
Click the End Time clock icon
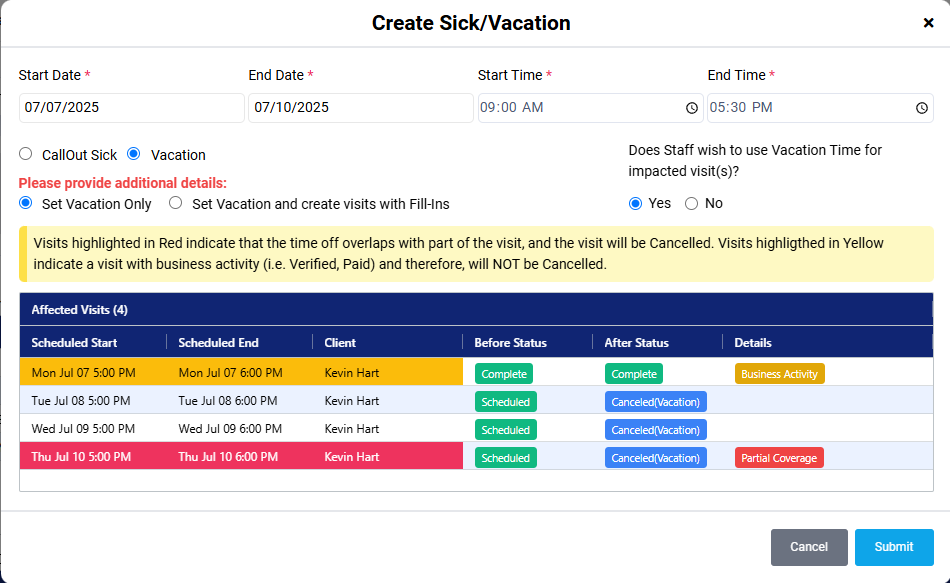pyautogui.click(x=922, y=108)
